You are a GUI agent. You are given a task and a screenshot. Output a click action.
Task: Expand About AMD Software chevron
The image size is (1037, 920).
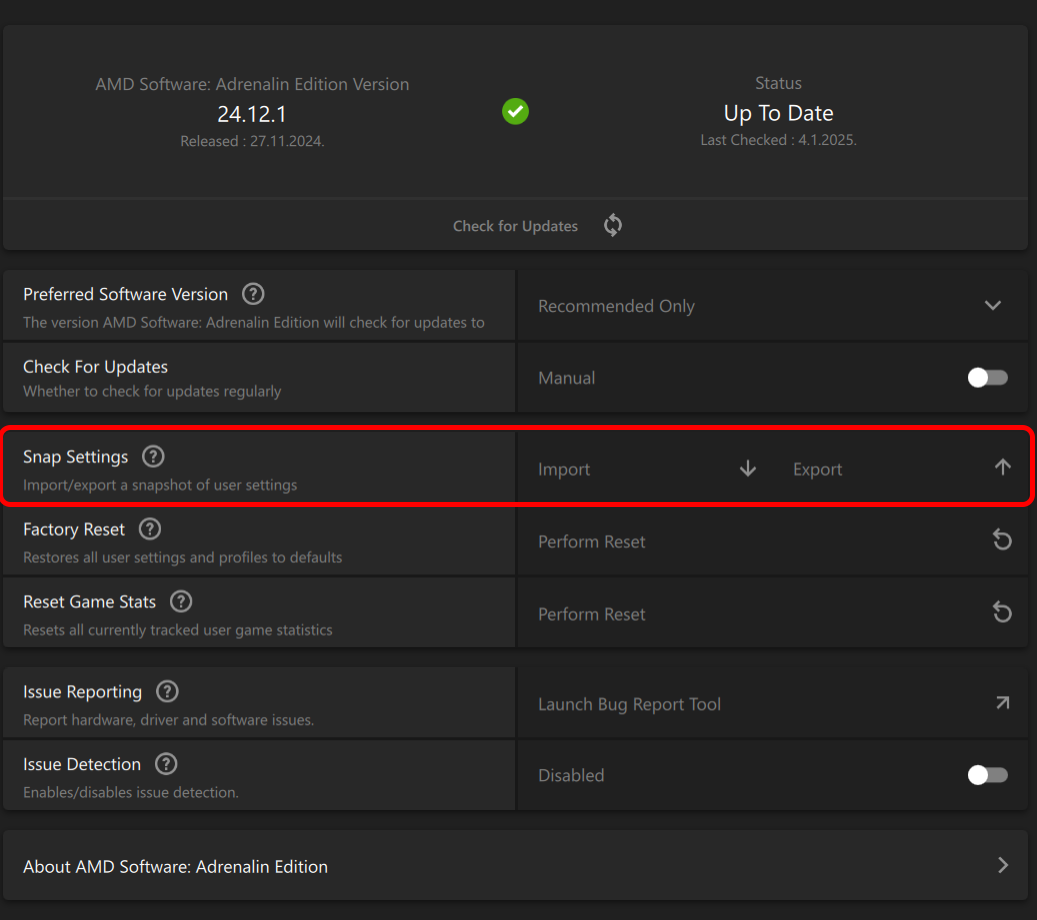pos(1003,865)
